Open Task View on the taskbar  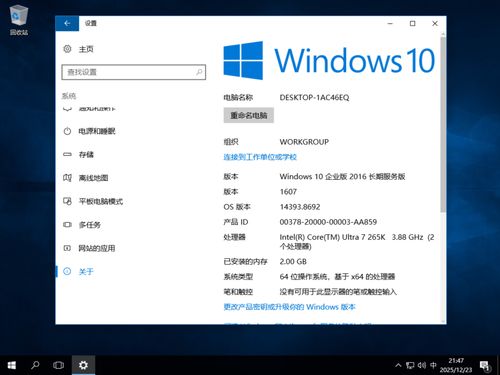point(59,365)
